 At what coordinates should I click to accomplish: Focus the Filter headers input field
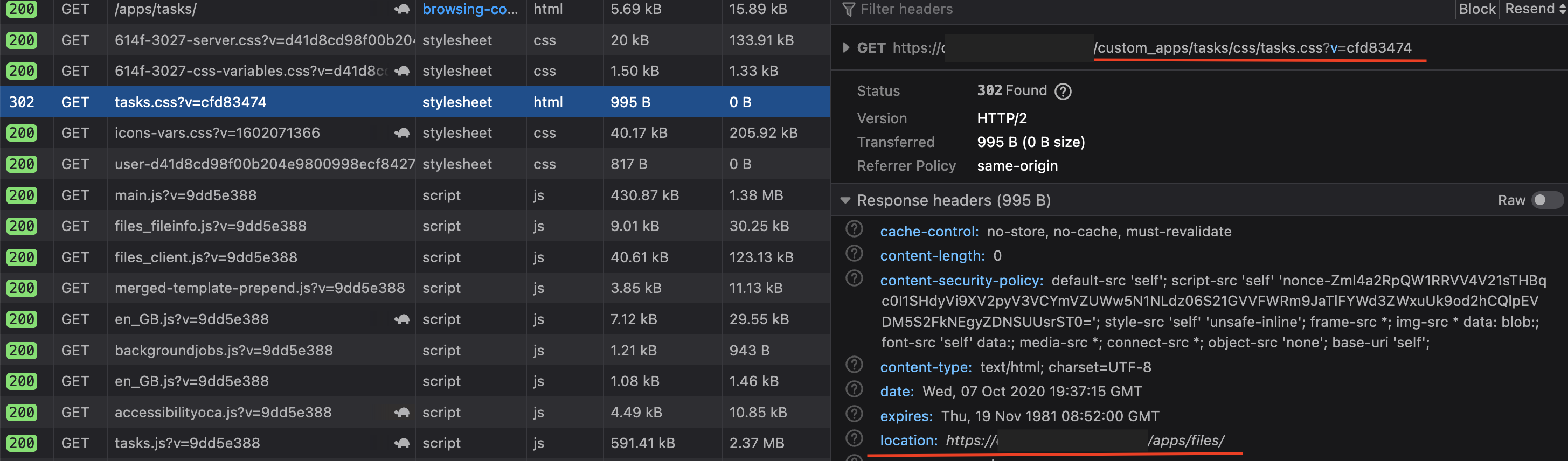[1144, 9]
